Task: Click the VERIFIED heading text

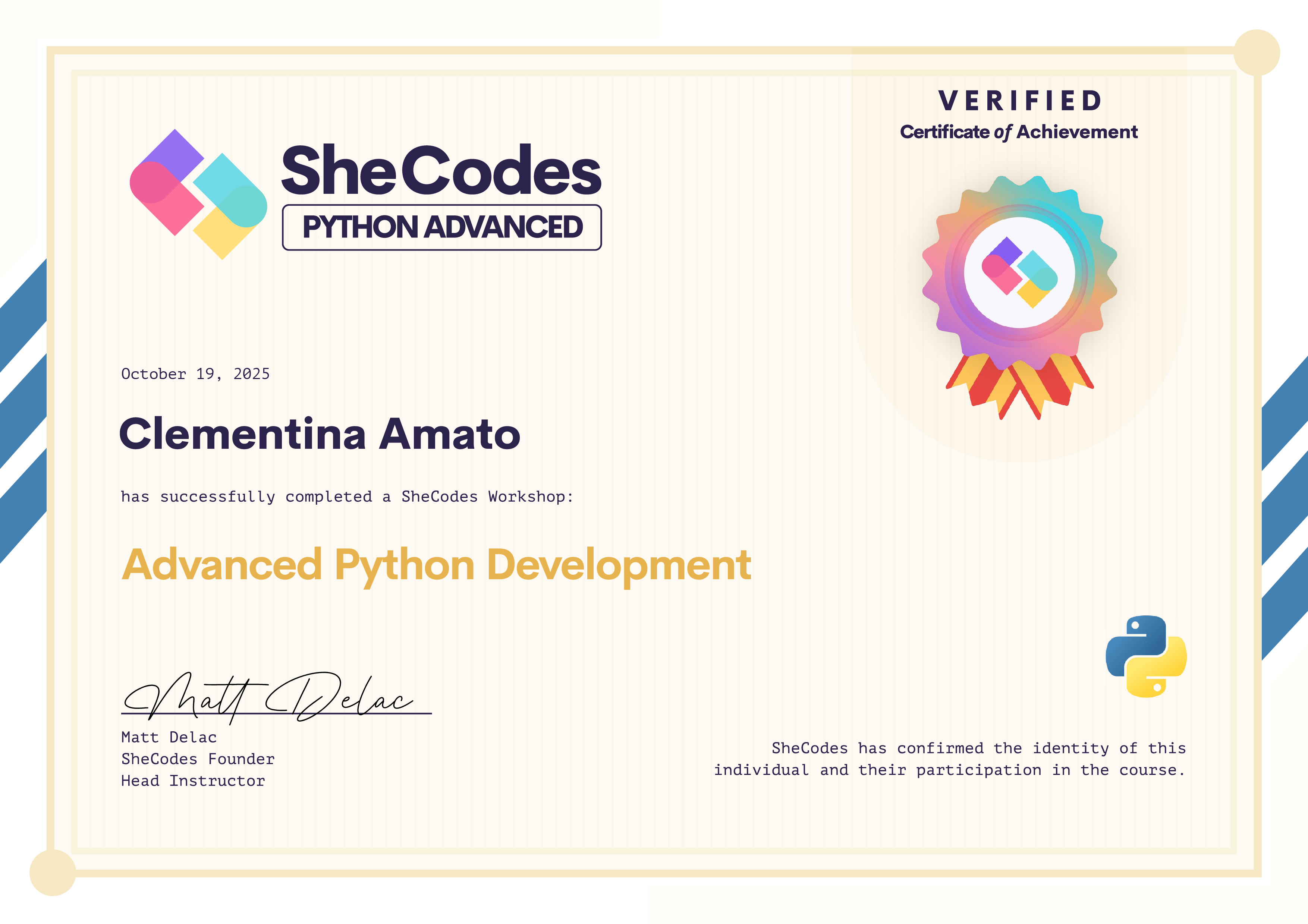Action: click(x=1019, y=101)
